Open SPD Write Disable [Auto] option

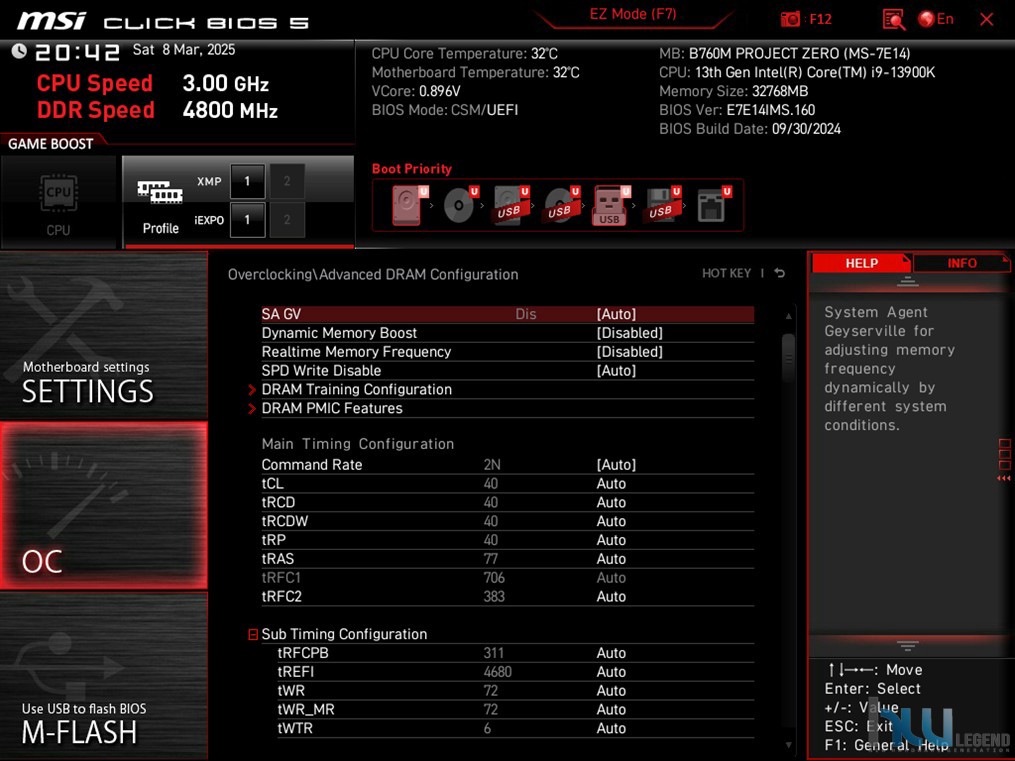click(616, 371)
